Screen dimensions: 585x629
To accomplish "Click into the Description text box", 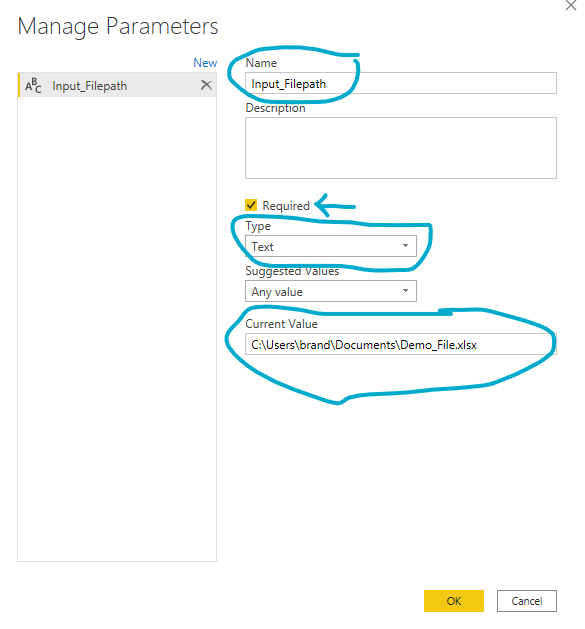I will click(401, 148).
